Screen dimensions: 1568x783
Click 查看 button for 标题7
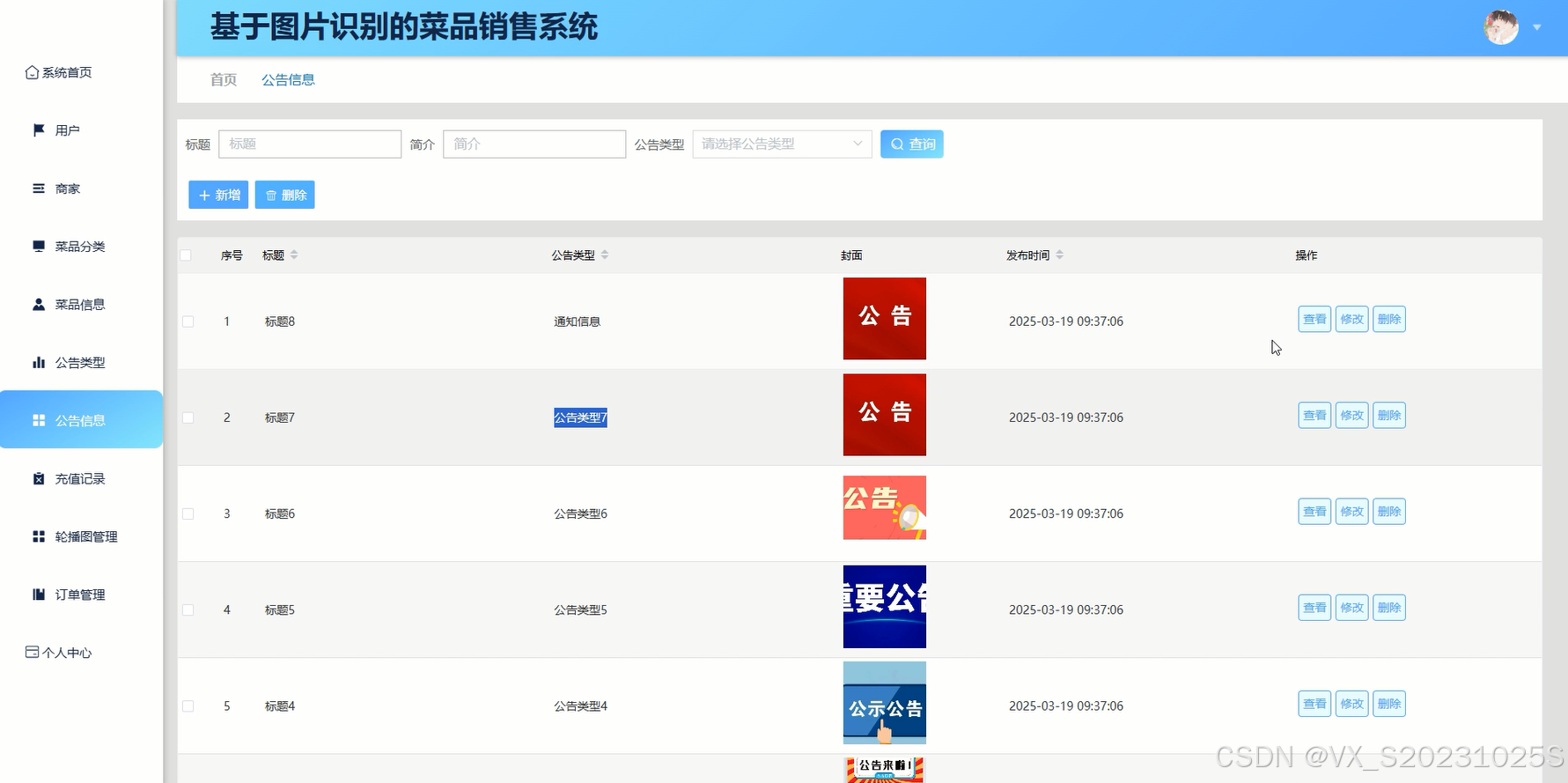[1314, 415]
